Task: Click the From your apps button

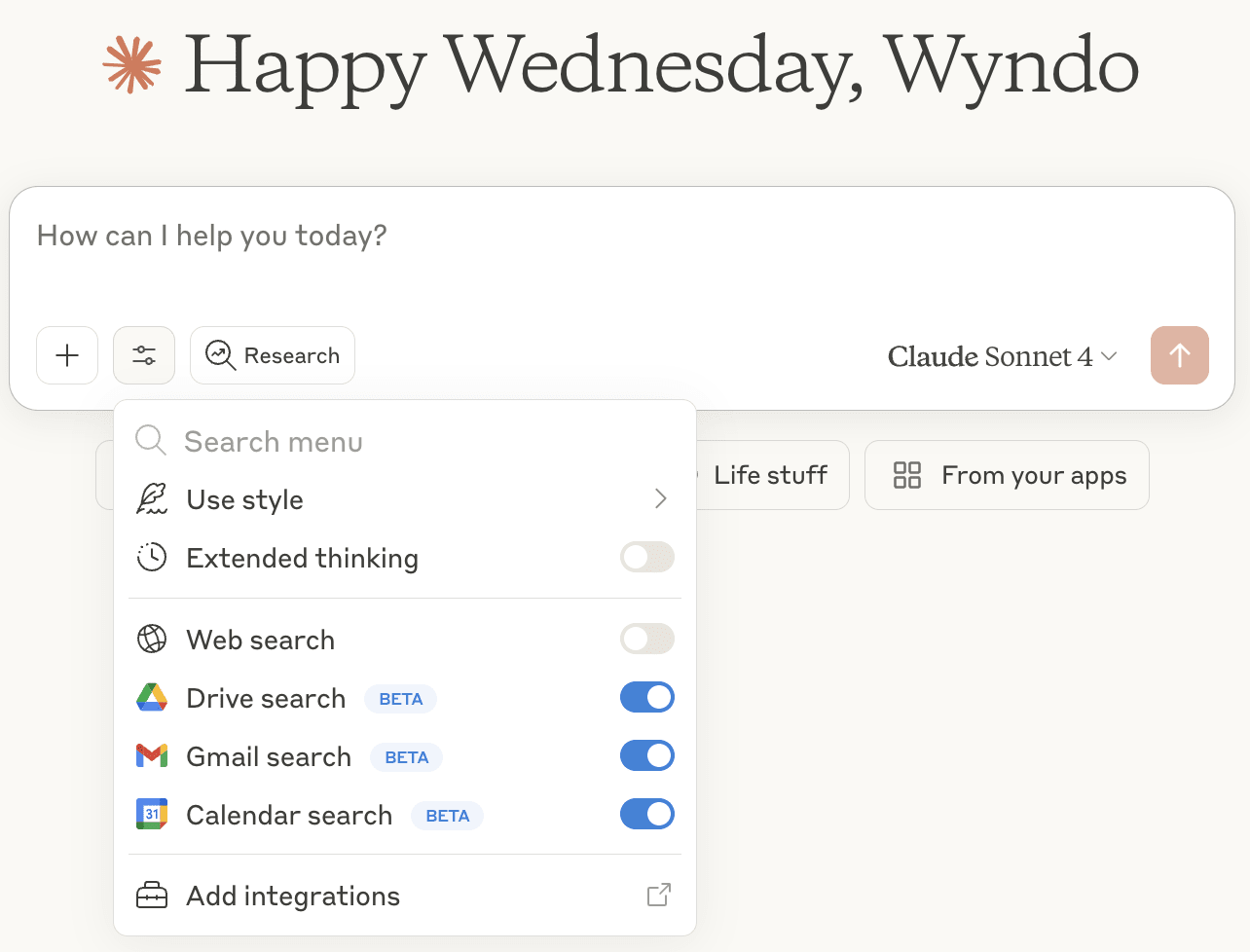Action: [x=1007, y=475]
